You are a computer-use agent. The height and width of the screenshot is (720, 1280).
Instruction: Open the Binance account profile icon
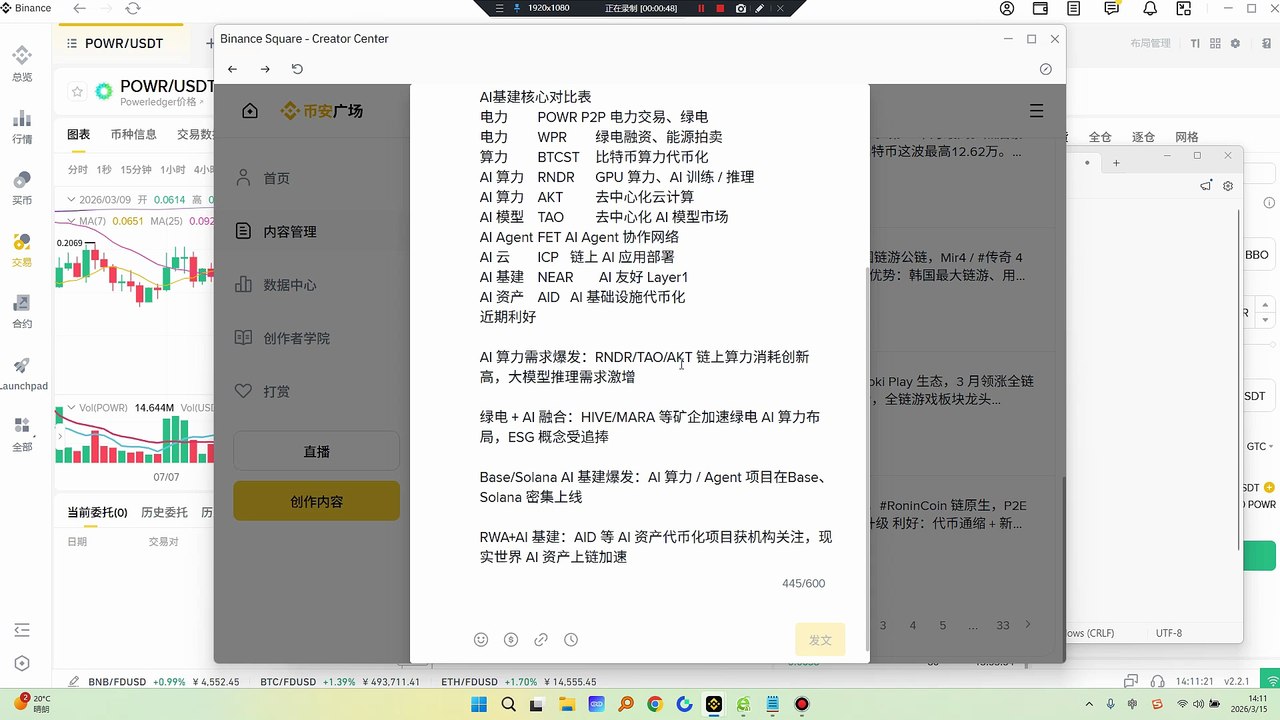click(x=1007, y=8)
